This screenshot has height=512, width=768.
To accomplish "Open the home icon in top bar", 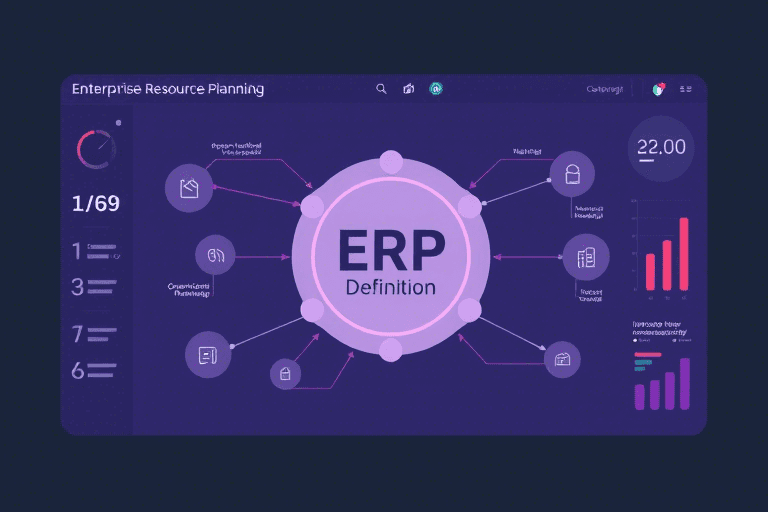I will tap(408, 89).
